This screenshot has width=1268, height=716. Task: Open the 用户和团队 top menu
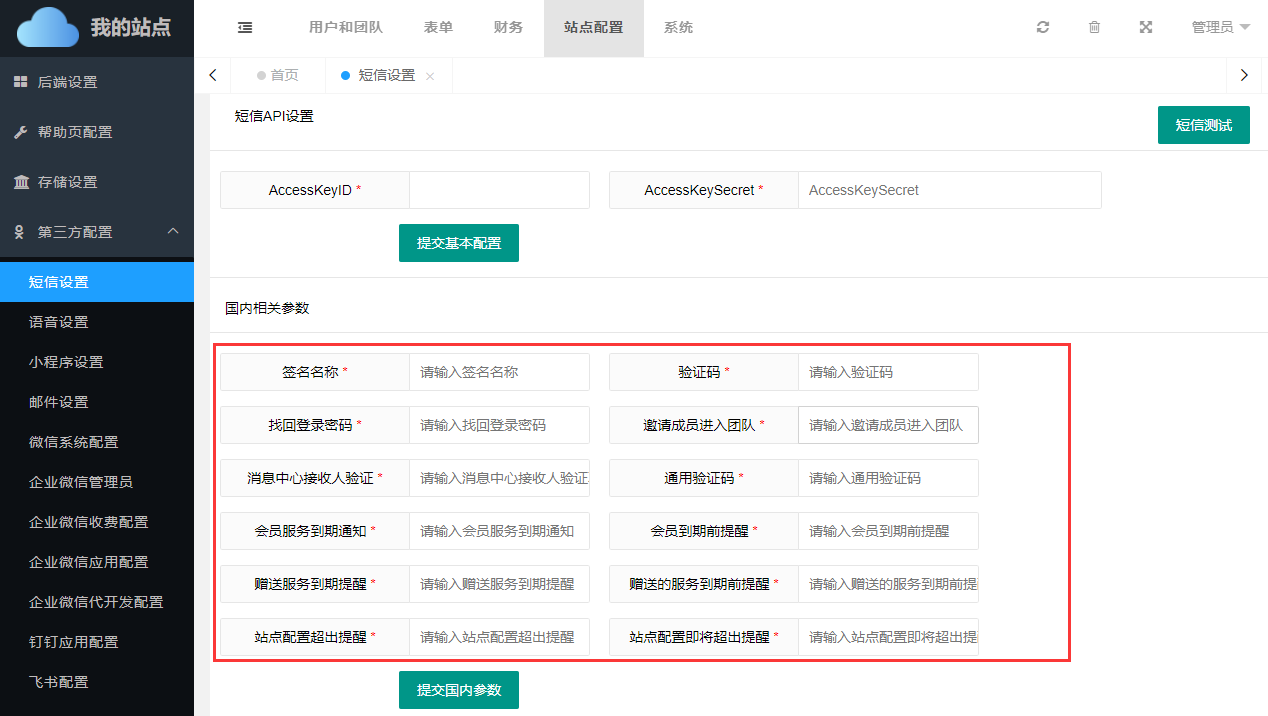click(x=346, y=28)
